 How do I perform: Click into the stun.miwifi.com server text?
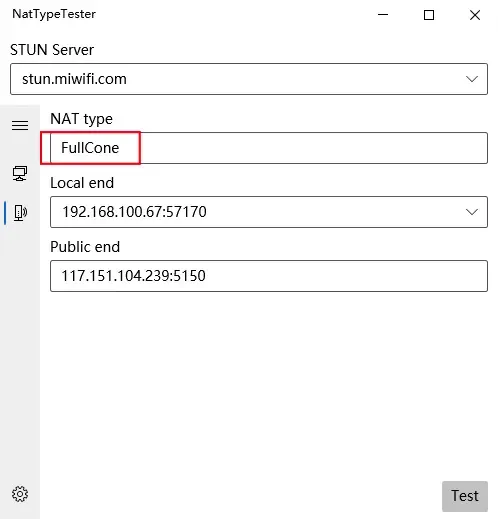click(74, 79)
